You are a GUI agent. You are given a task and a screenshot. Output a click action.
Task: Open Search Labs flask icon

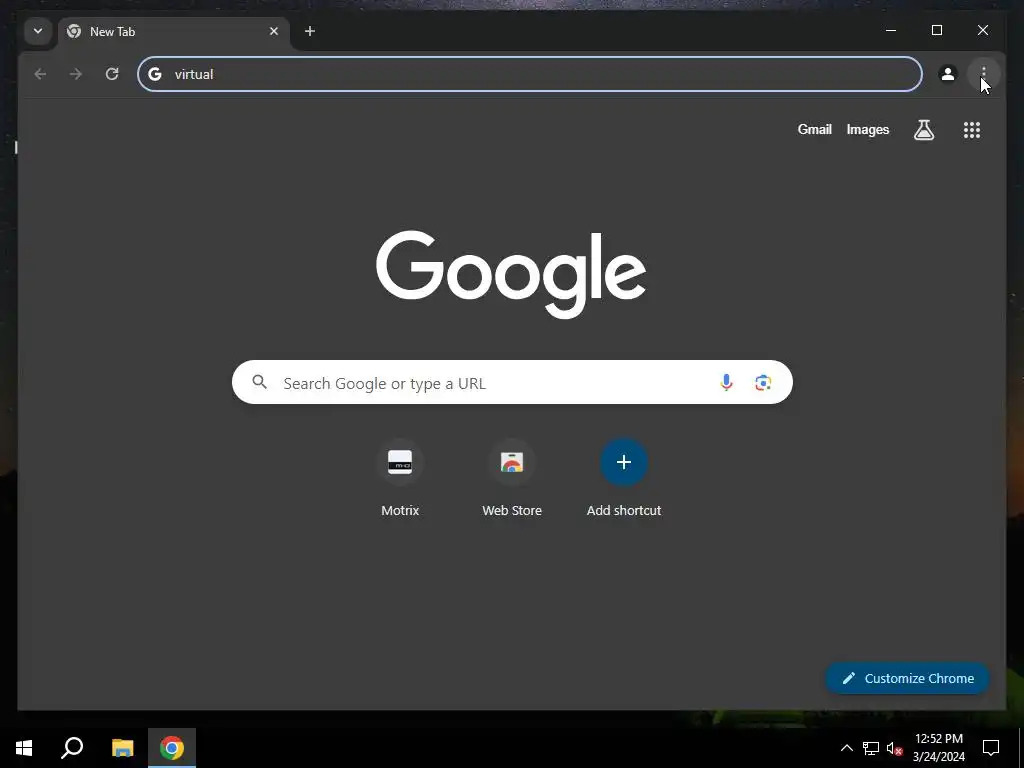click(x=923, y=130)
